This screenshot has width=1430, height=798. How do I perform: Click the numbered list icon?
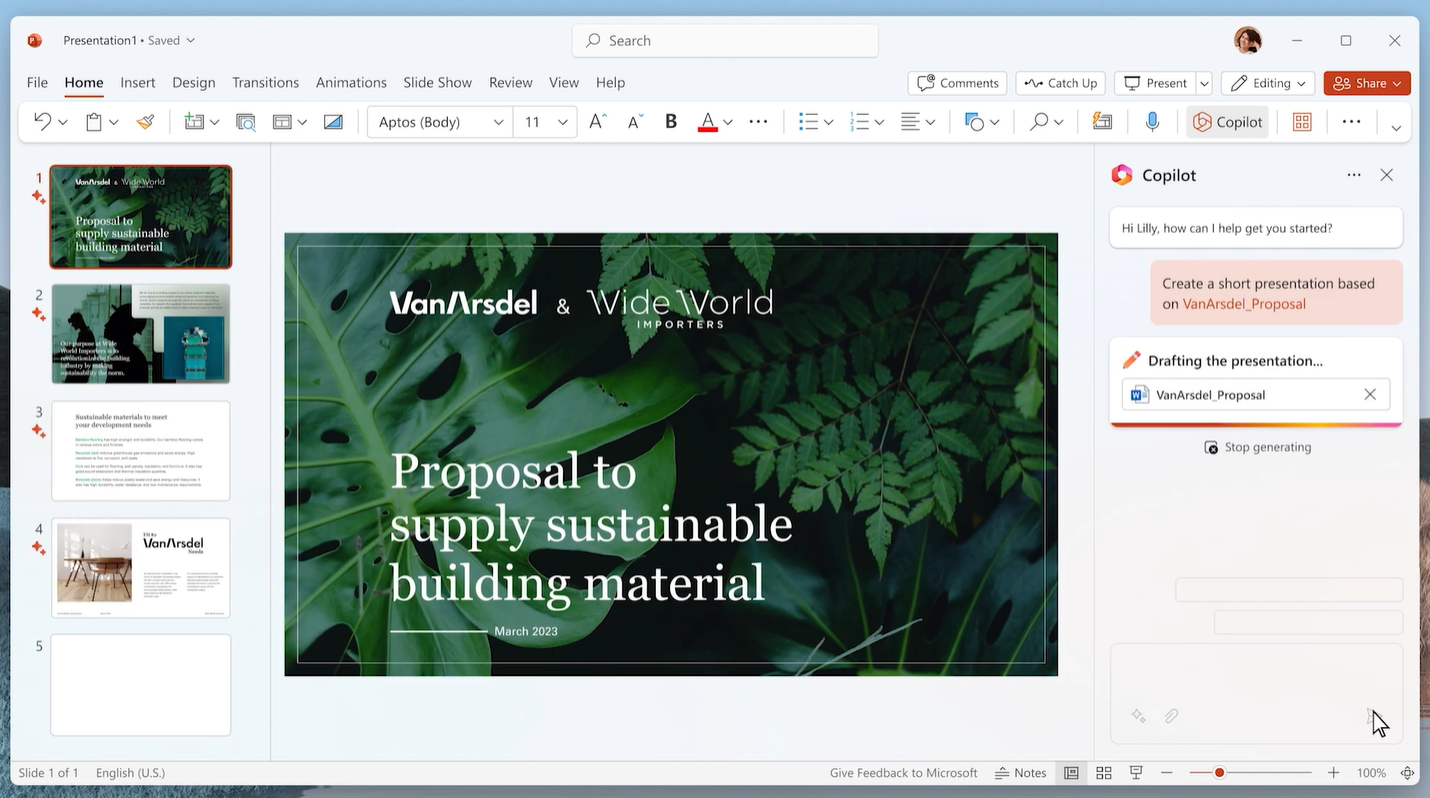point(860,122)
